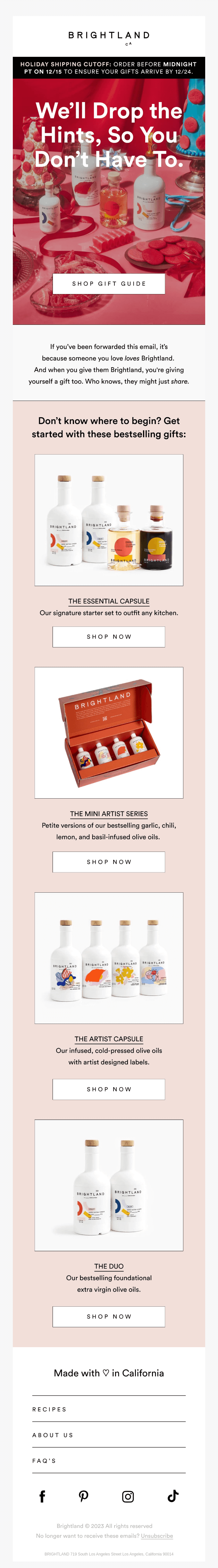Click the Shop Gift Guide button
This screenshot has height=1568, width=218.
[x=109, y=284]
